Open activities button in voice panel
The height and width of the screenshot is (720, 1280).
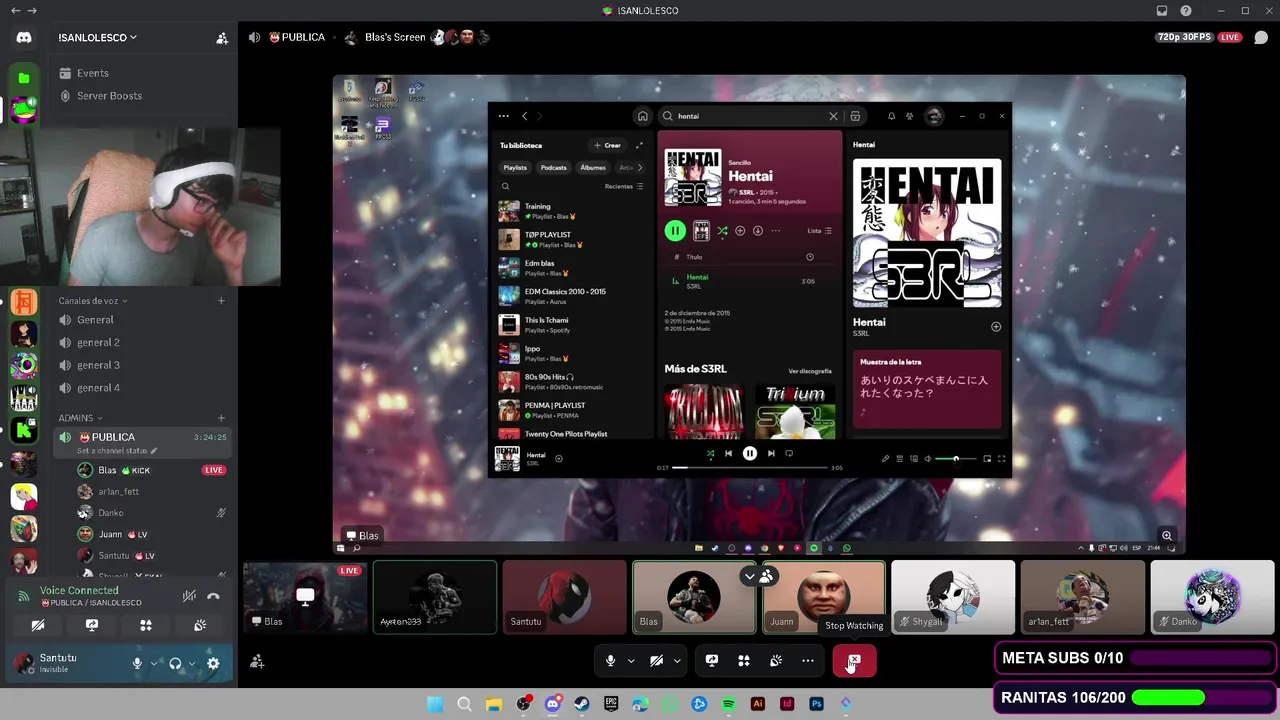146,625
